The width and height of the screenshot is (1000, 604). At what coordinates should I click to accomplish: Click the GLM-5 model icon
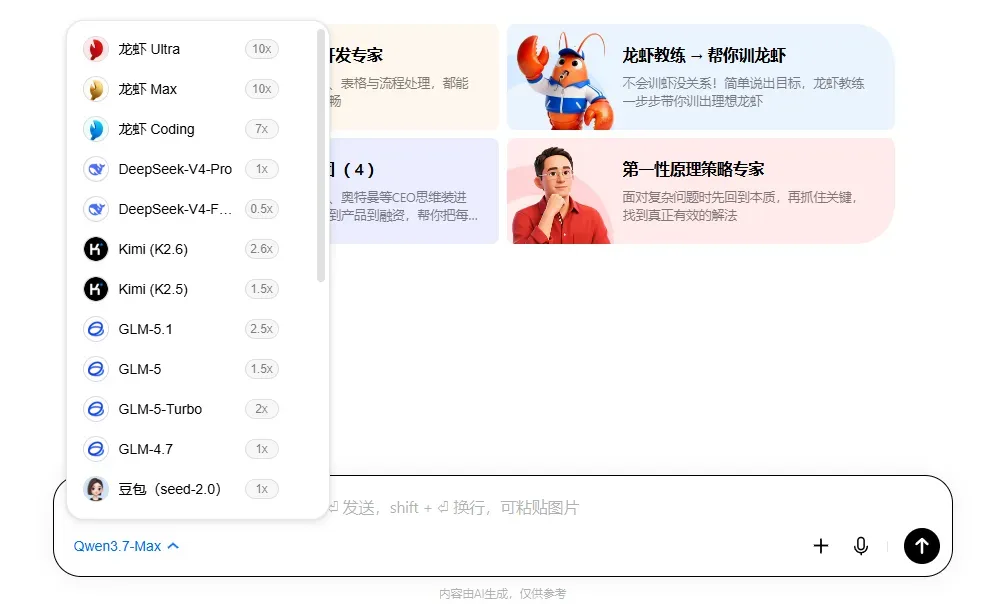point(96,369)
